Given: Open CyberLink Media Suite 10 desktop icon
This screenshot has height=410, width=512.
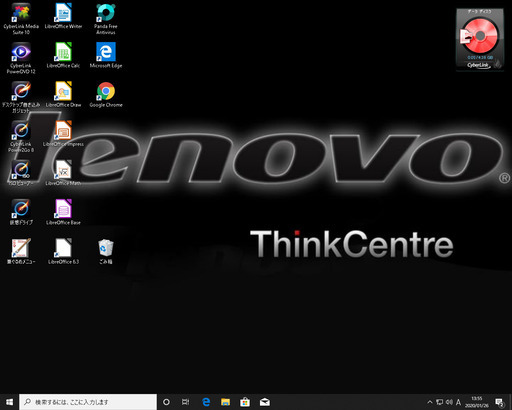Looking at the screenshot, I should (21, 19).
